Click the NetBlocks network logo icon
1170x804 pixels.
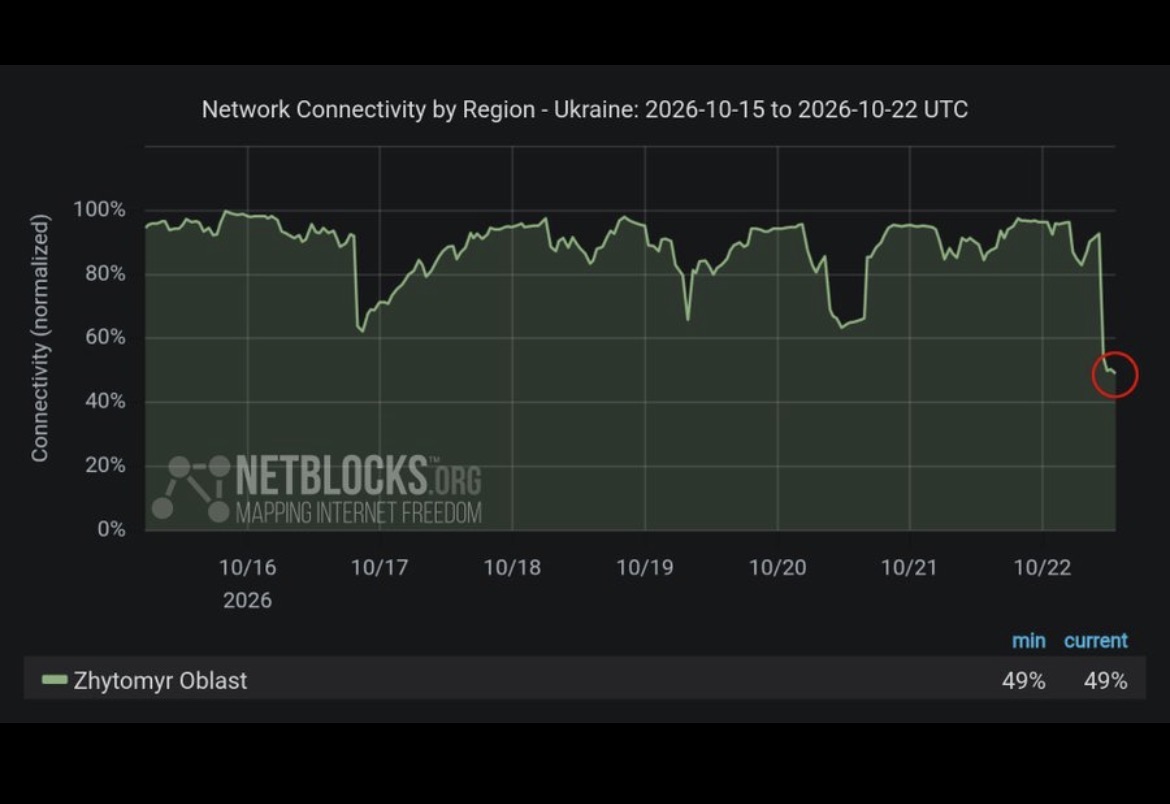click(191, 489)
